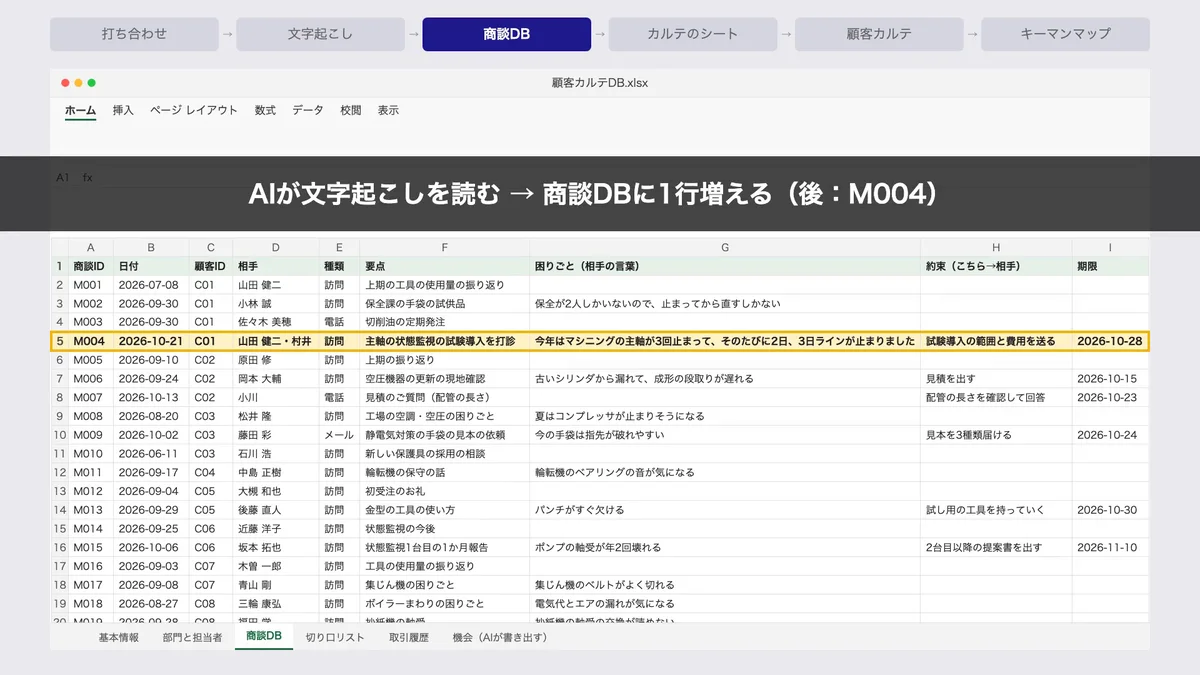Image resolution: width=1200 pixels, height=675 pixels.
Task: Select row 5 header number
Action: click(60, 341)
